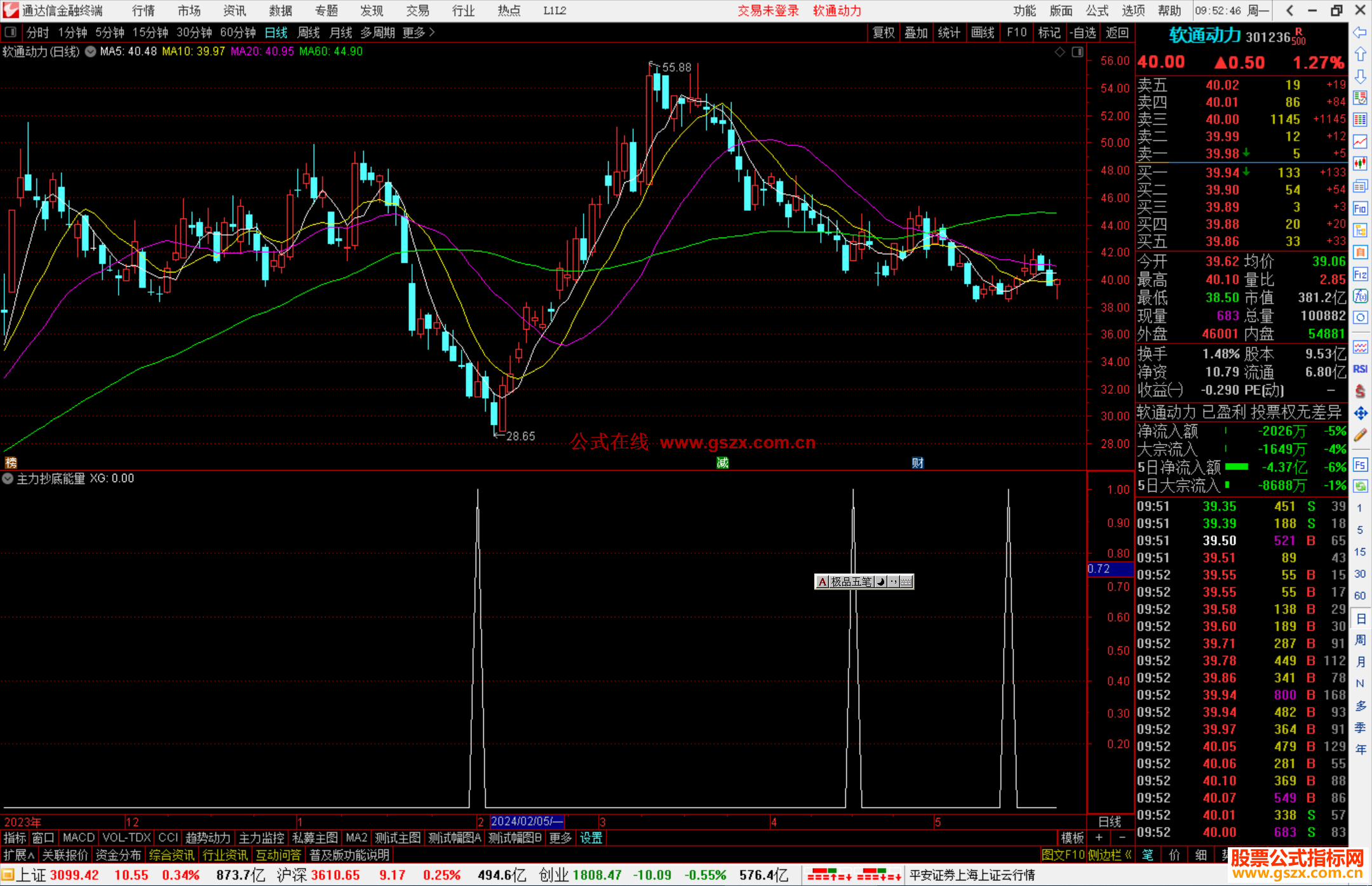Viewport: 1372px width, 886px height.
Task: Toggle the 主力抄底能量 indicator circle button
Action: click(x=8, y=479)
